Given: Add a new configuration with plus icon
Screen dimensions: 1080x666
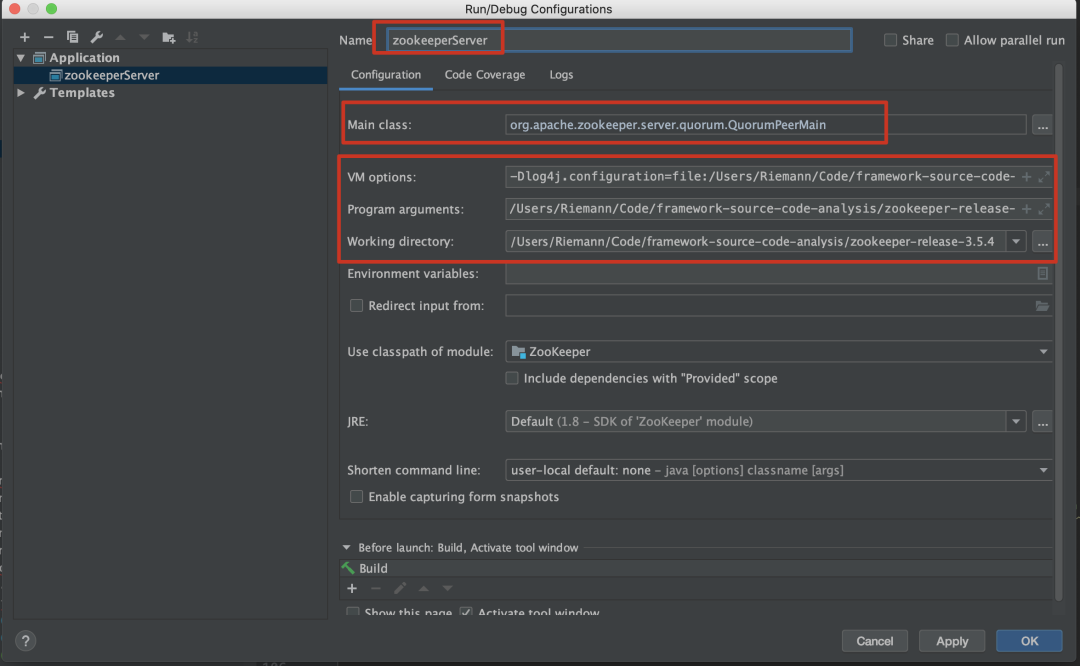Looking at the screenshot, I should tap(25, 37).
